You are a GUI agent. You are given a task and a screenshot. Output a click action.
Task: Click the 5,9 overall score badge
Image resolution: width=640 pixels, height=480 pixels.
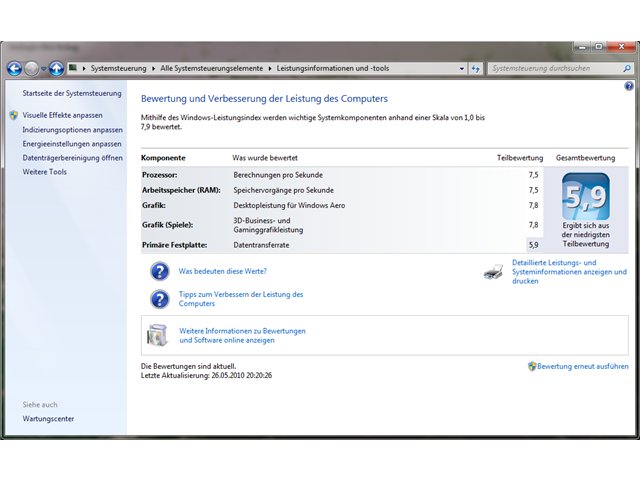coord(586,196)
